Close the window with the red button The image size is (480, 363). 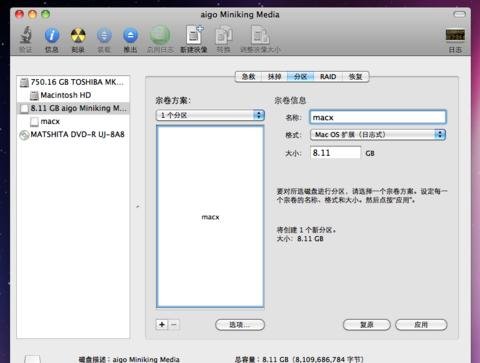click(x=20, y=14)
